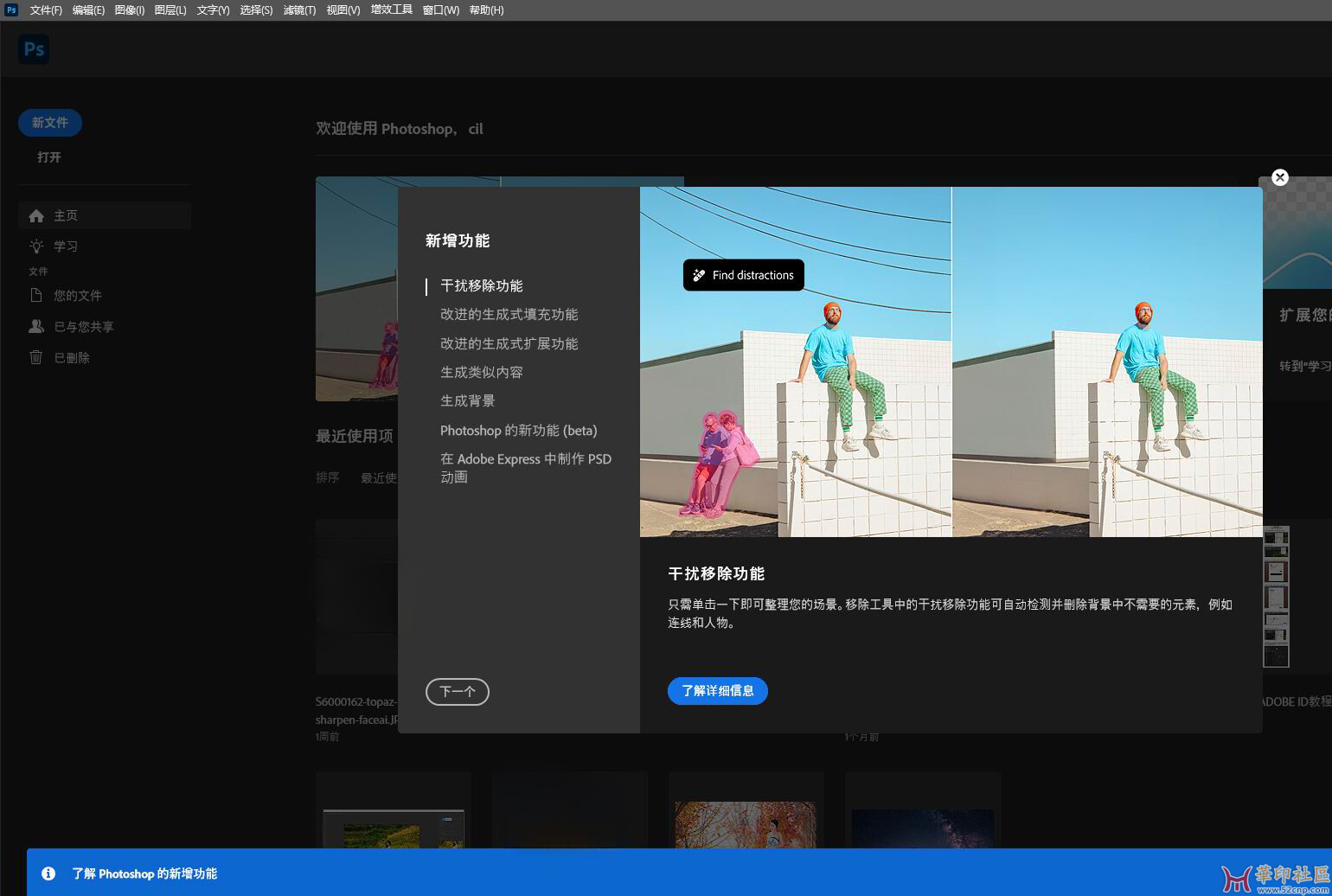Open the 选择(S) menu
The height and width of the screenshot is (896, 1332).
(256, 10)
